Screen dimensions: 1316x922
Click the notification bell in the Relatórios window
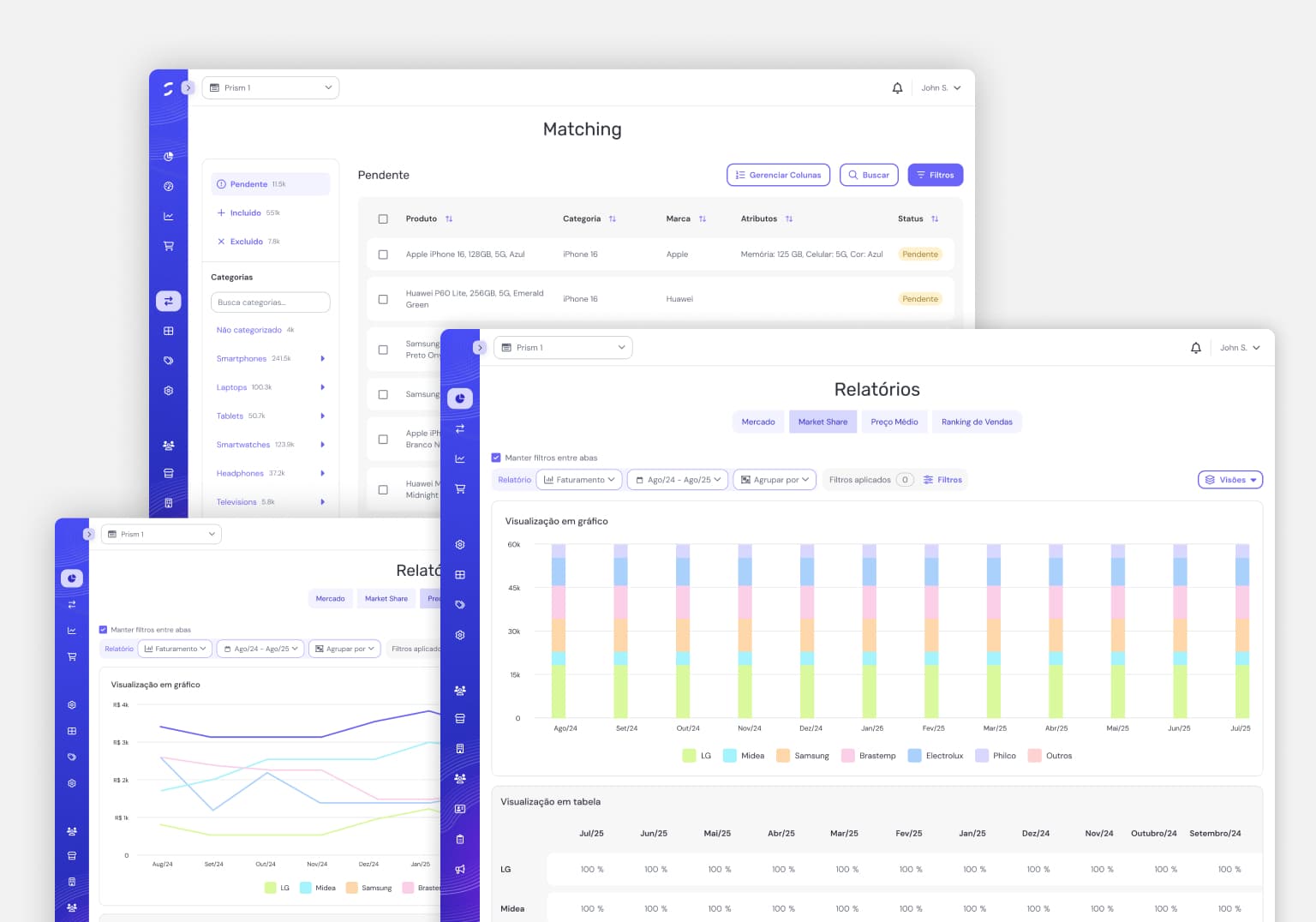pos(1196,348)
